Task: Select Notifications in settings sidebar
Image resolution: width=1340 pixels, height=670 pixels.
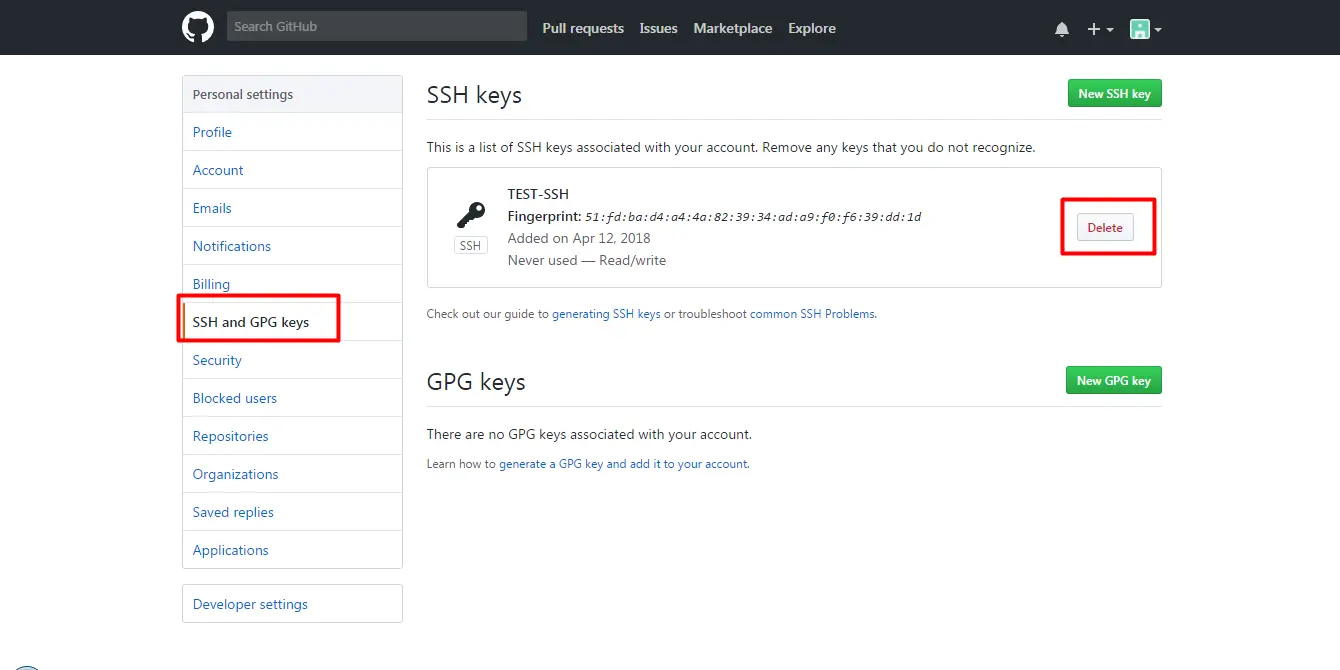Action: click(x=292, y=246)
